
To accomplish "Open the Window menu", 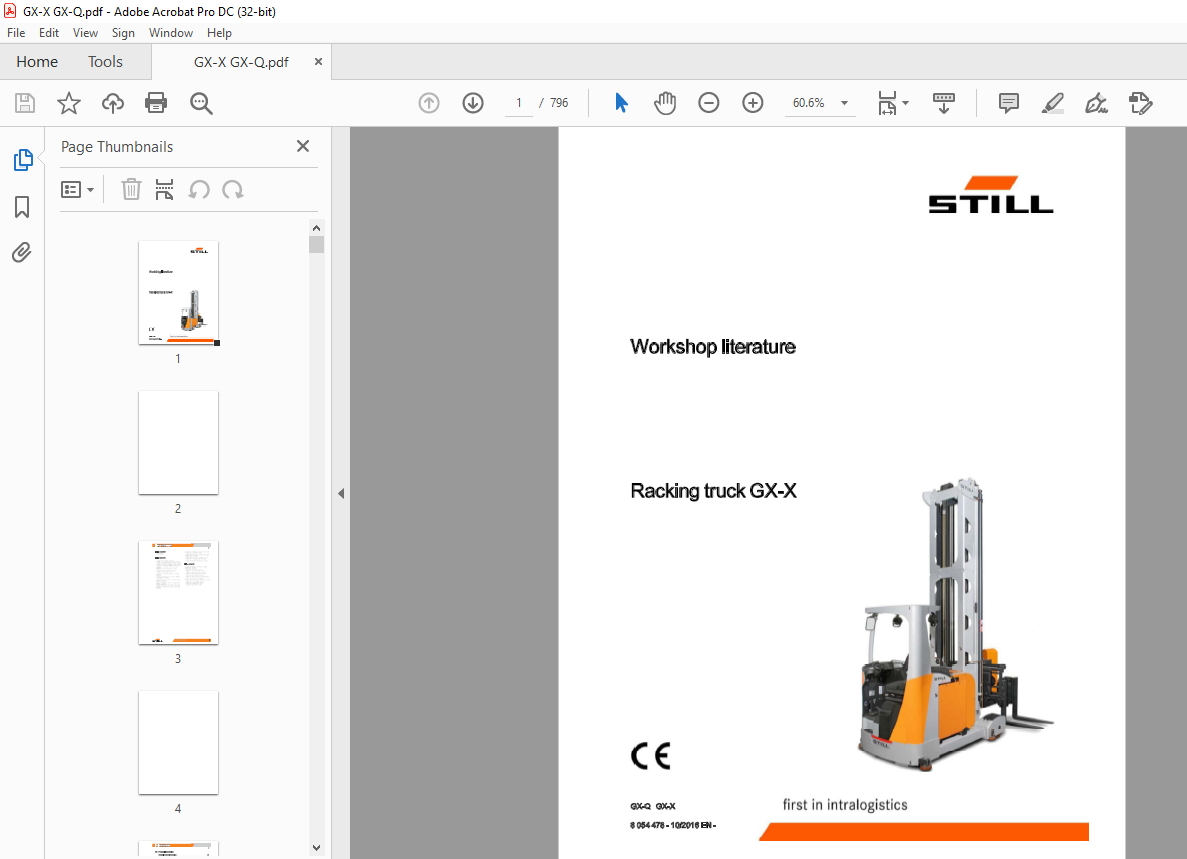I will [170, 33].
